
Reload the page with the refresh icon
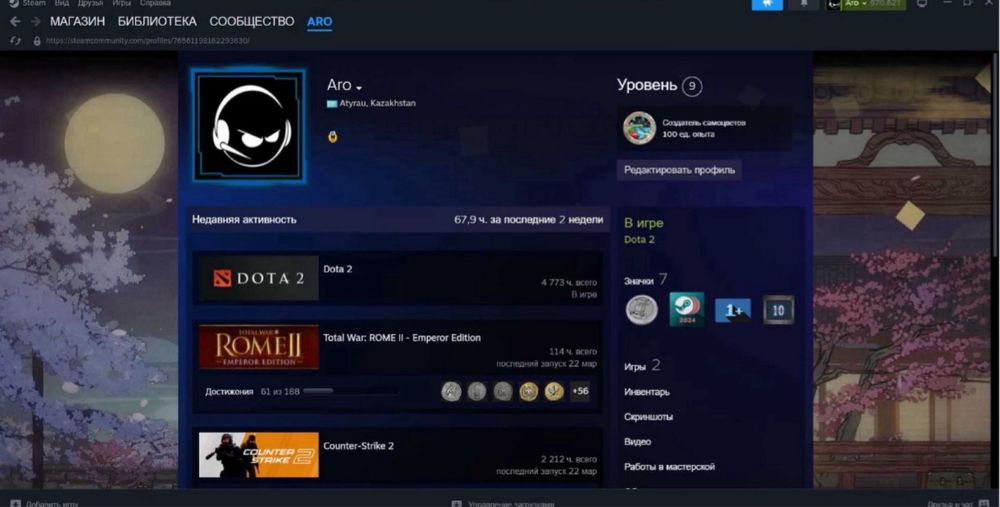pos(15,41)
